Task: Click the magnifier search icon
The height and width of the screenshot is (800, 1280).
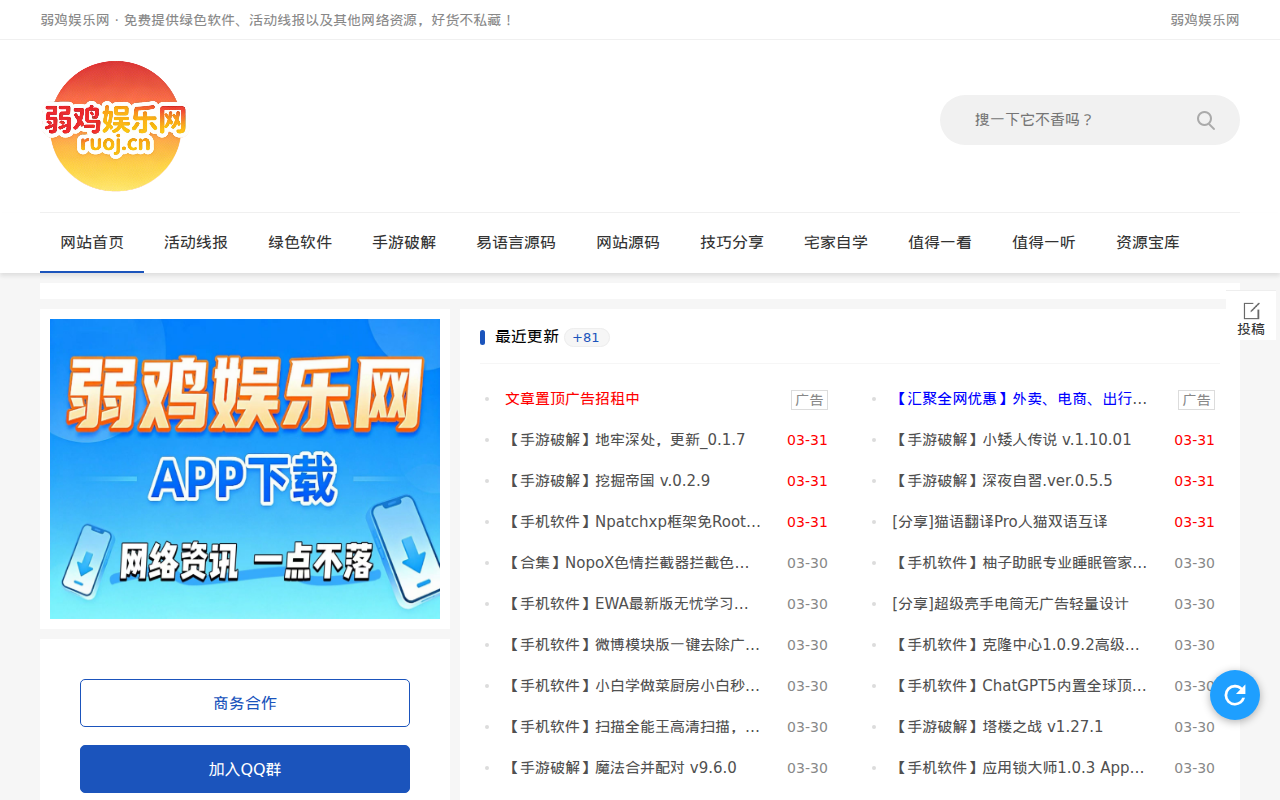Action: [1205, 119]
